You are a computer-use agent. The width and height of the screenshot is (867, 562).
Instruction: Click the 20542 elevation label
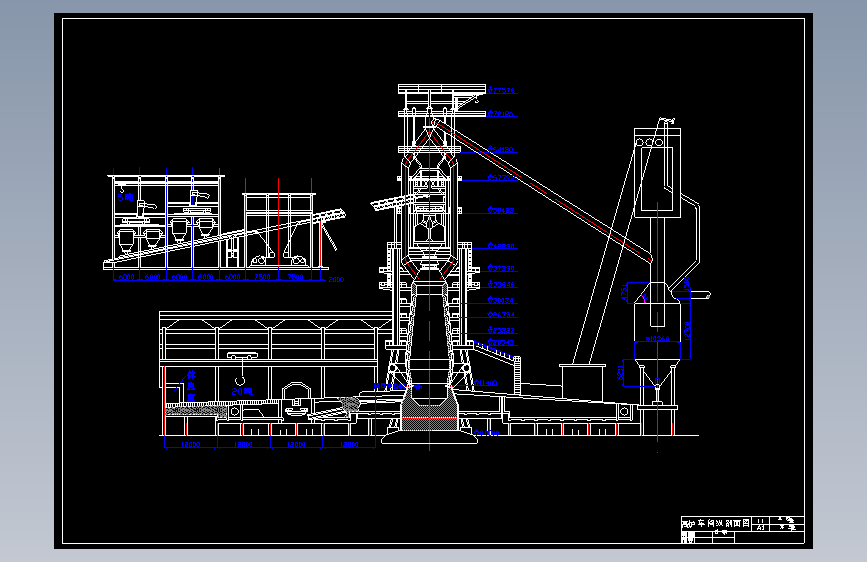(x=502, y=342)
